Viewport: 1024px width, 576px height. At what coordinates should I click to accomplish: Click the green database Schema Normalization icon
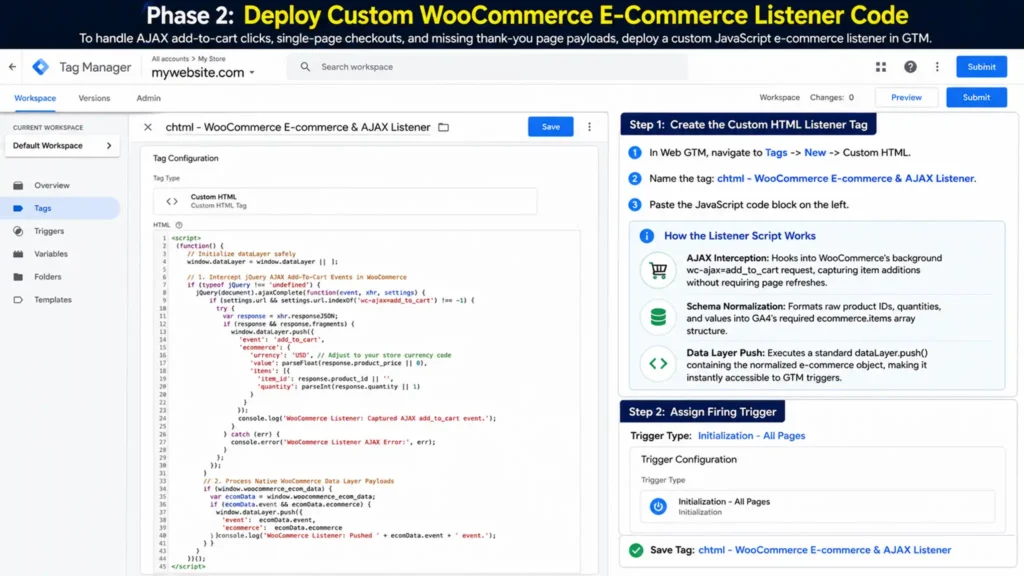tap(658, 317)
